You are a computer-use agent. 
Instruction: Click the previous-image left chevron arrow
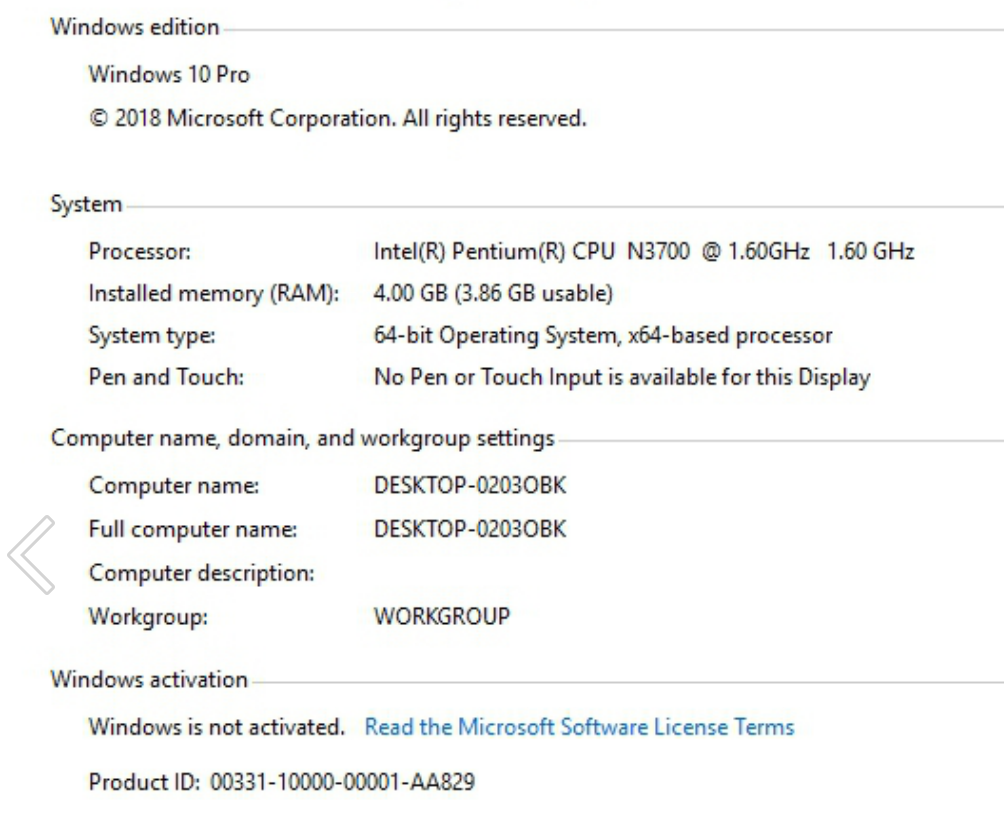click(31, 555)
